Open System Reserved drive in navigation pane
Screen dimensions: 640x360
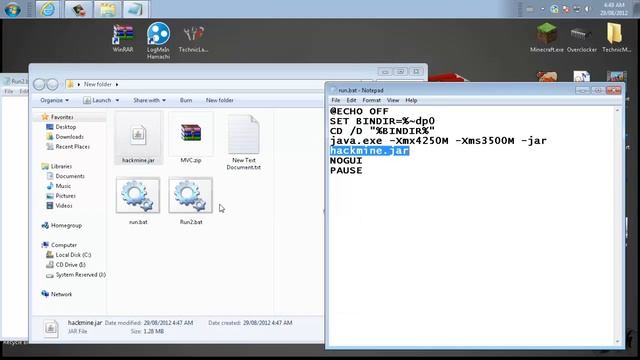(x=80, y=275)
